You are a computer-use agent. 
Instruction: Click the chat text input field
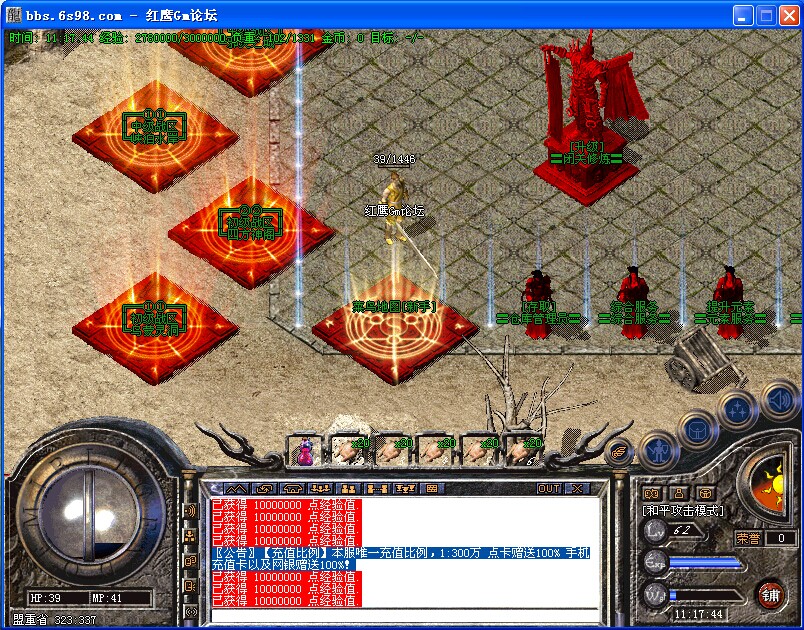tap(405, 615)
